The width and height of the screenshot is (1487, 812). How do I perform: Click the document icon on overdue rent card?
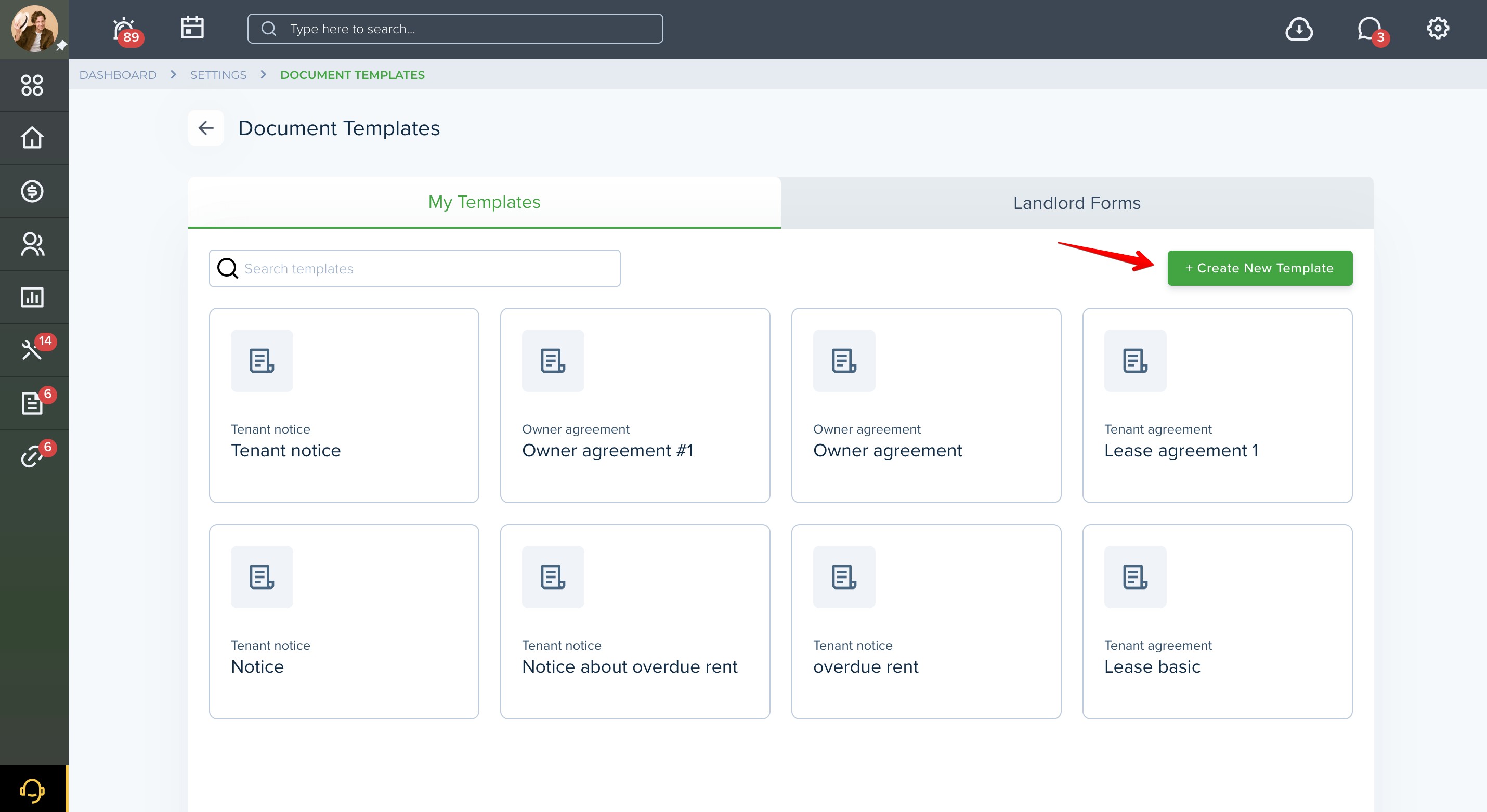click(x=844, y=577)
